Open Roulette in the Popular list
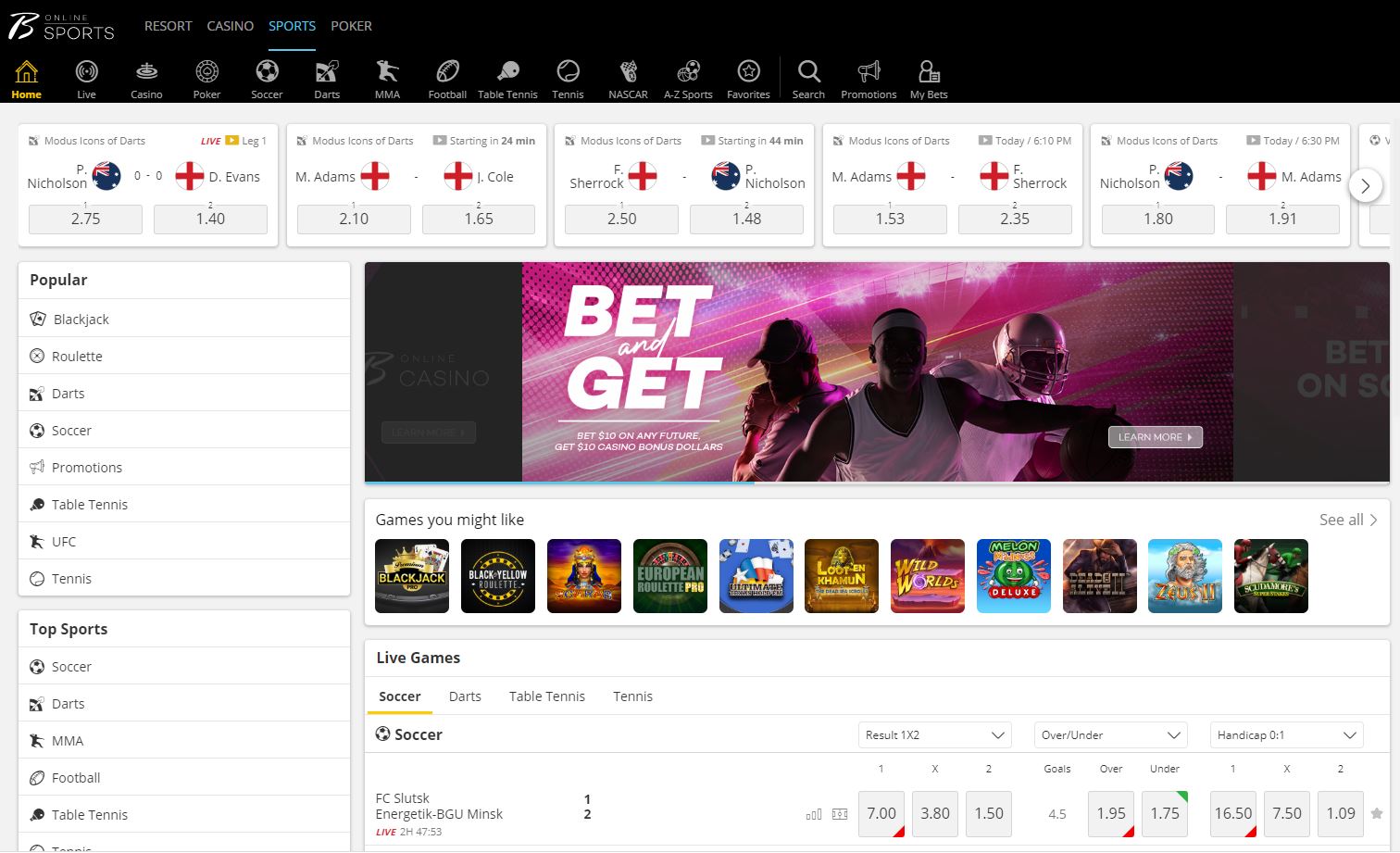Image resolution: width=1400 pixels, height=853 pixels. (184, 356)
